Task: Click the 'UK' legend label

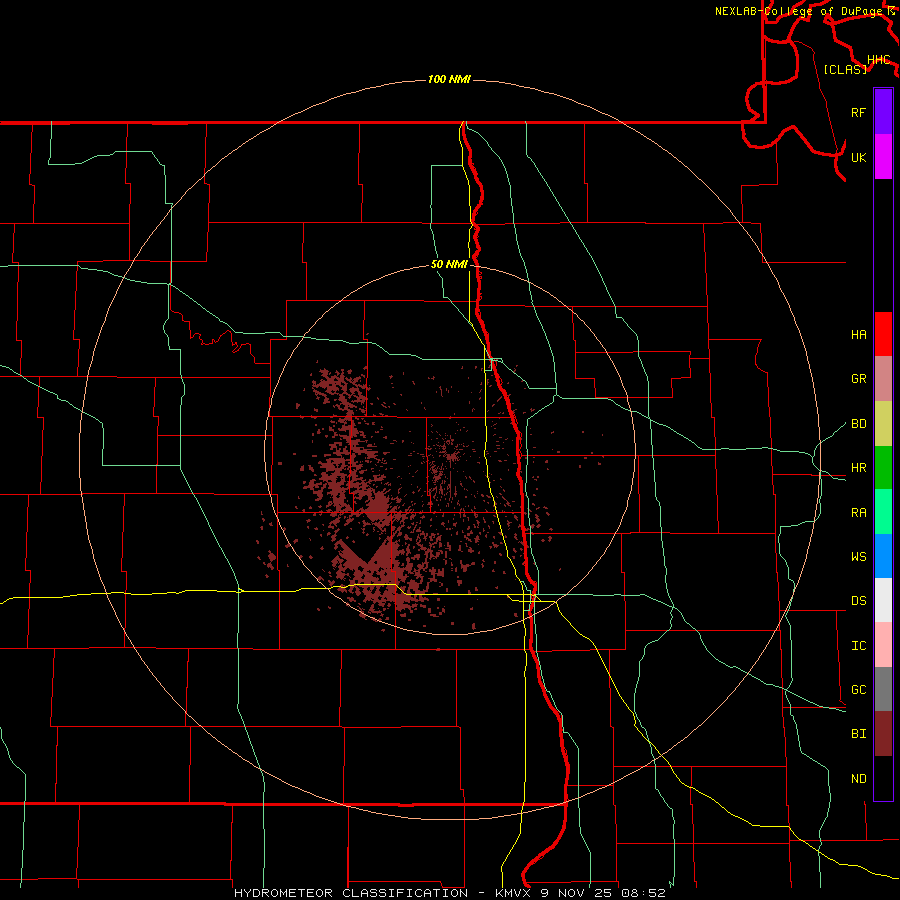Action: tap(859, 158)
